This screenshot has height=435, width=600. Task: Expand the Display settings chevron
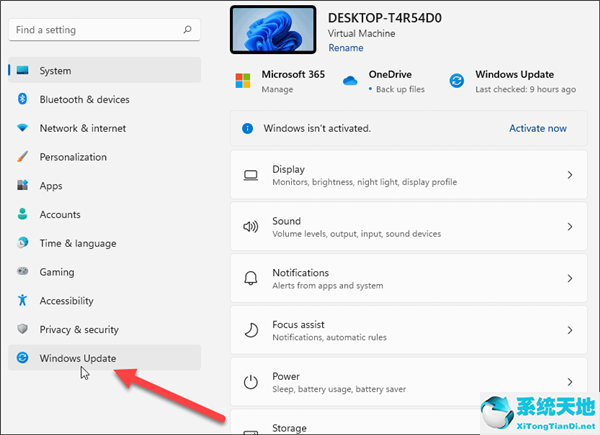(x=570, y=175)
